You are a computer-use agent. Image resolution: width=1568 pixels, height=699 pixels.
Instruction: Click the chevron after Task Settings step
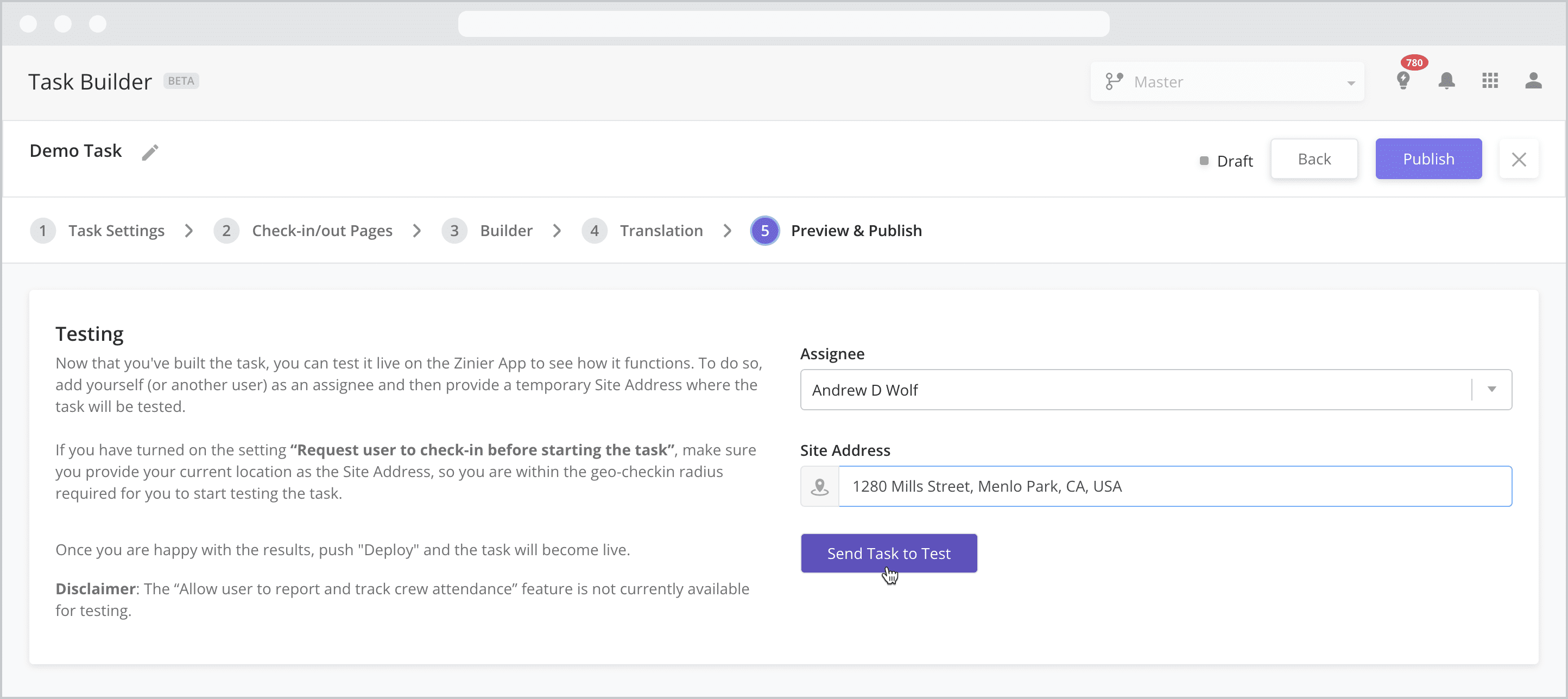[190, 231]
